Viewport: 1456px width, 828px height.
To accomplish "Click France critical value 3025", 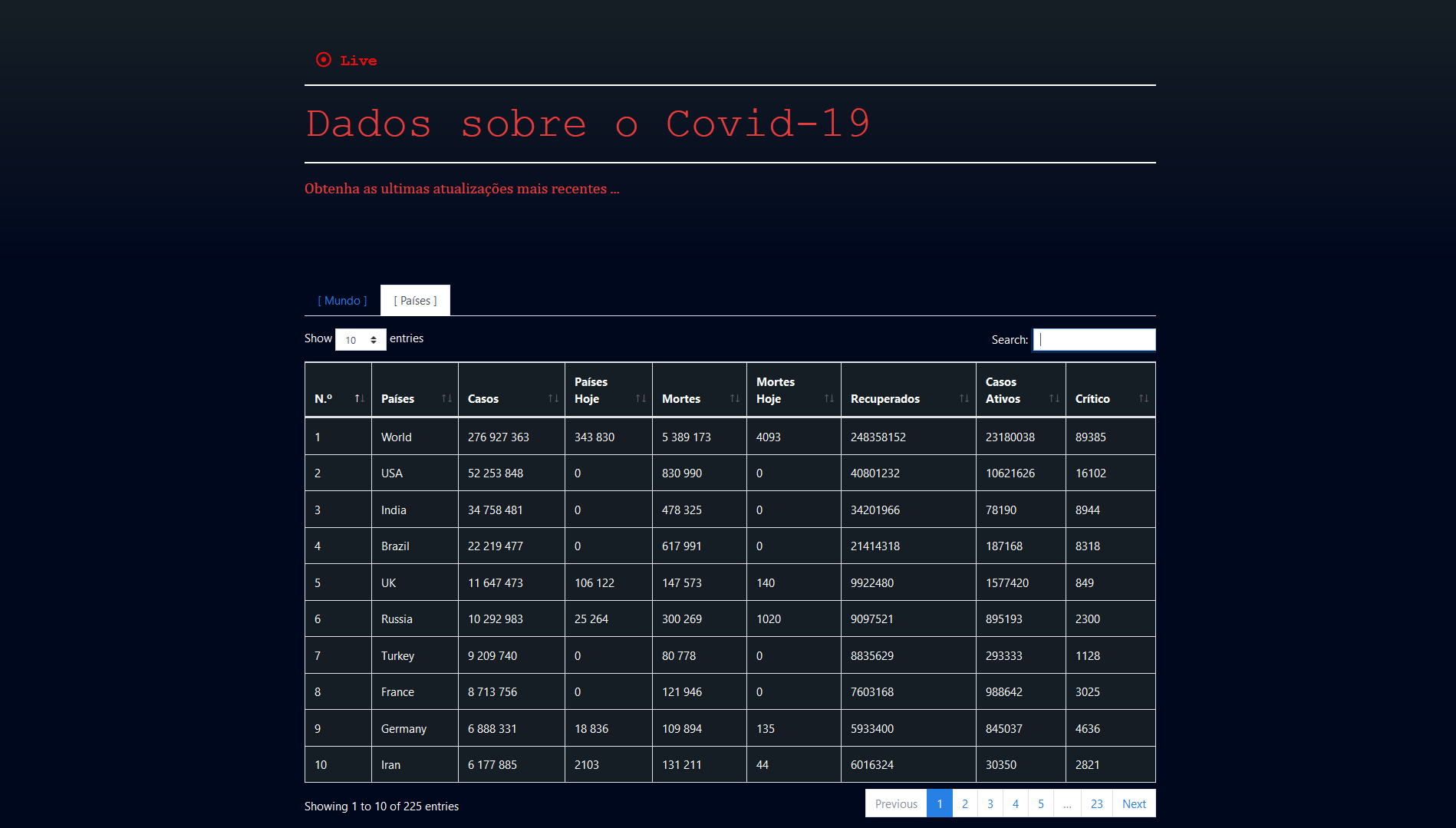I will click(1088, 691).
